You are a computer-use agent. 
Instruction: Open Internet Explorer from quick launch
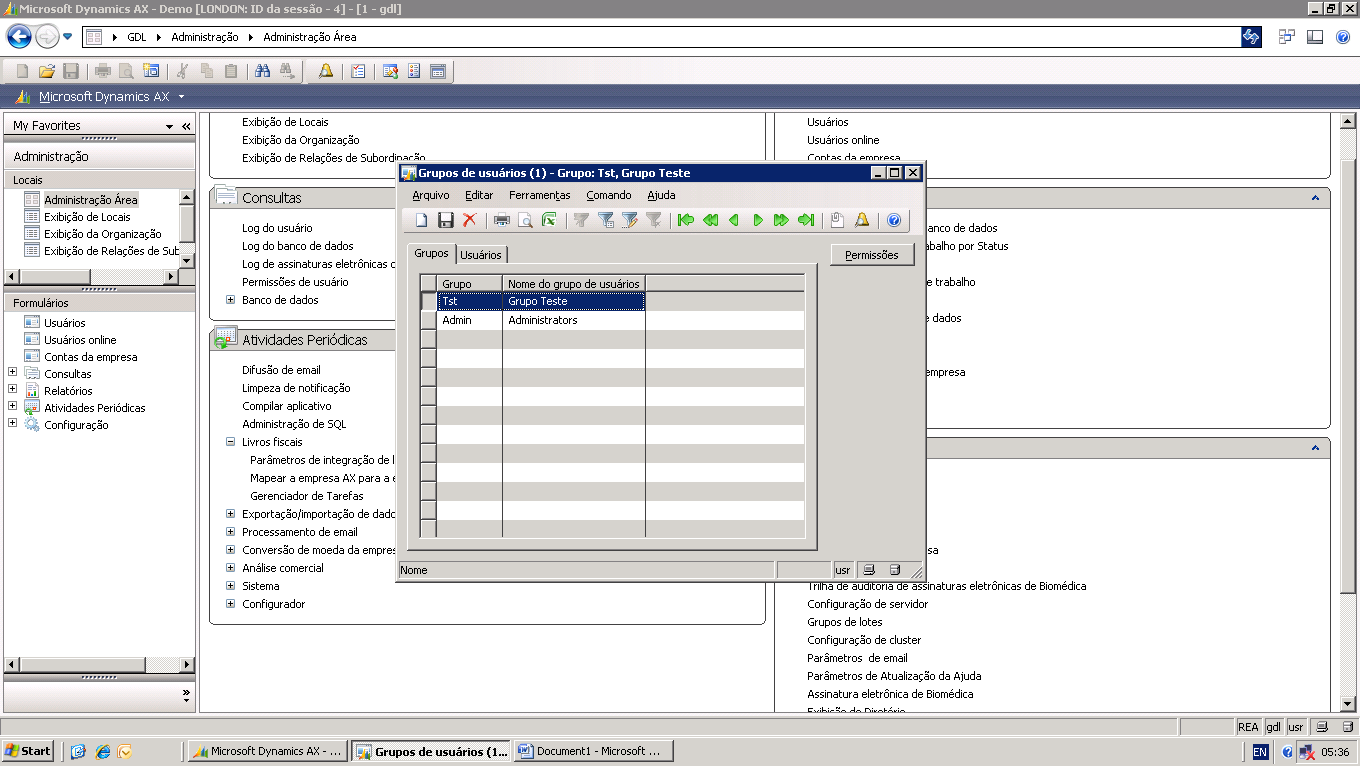click(x=102, y=751)
